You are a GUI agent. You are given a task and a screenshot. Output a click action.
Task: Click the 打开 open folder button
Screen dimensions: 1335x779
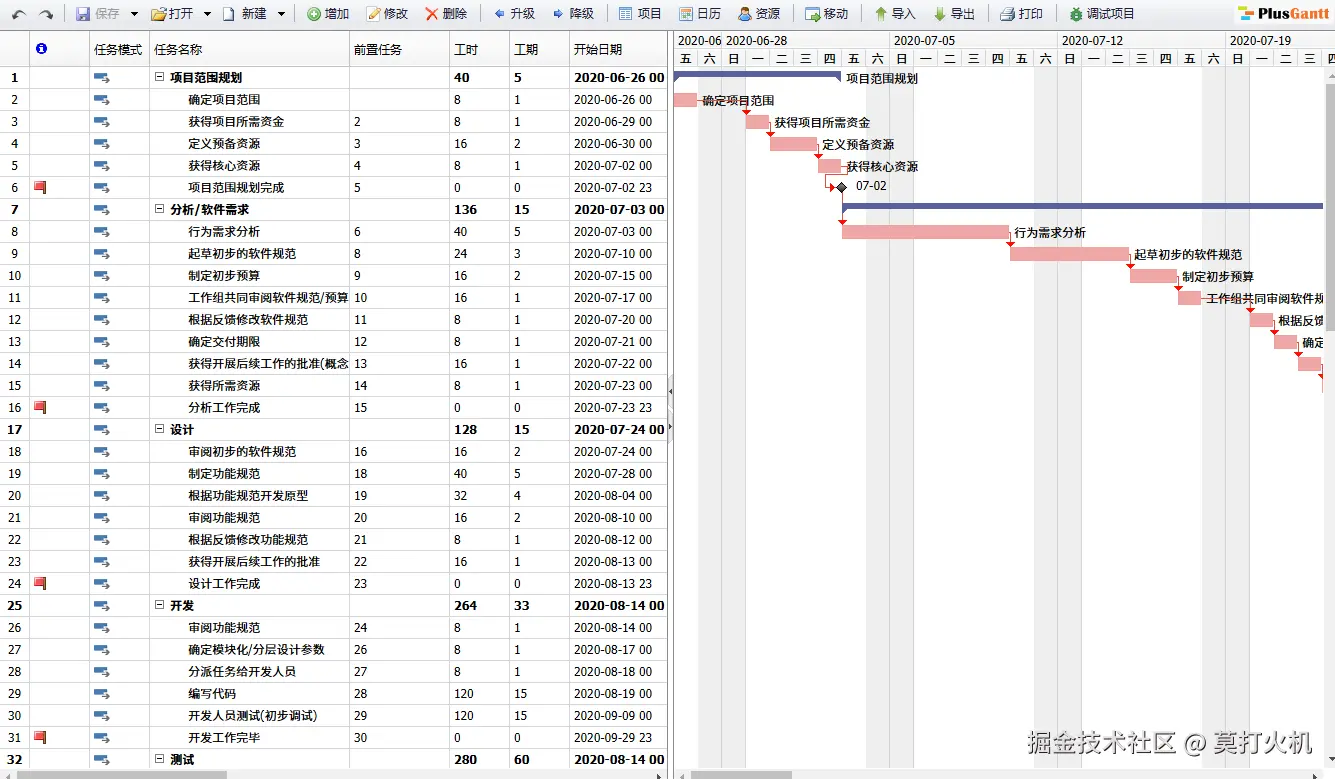pyautogui.click(x=172, y=14)
